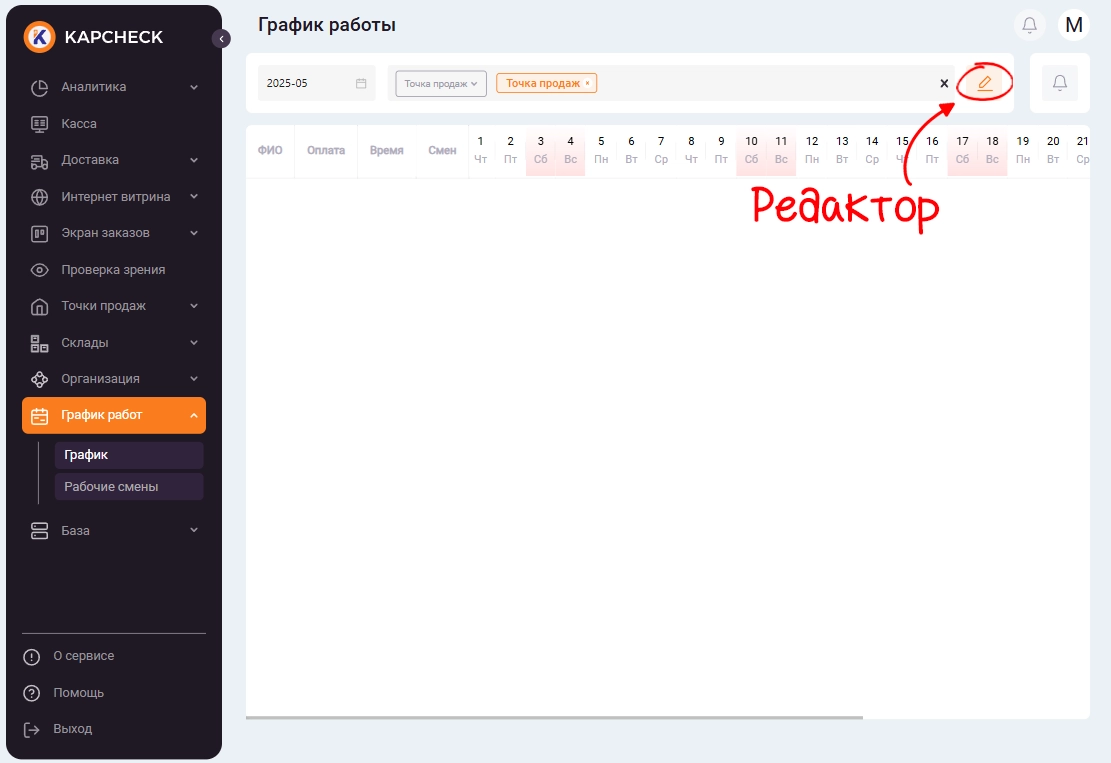This screenshot has height=763, width=1111.
Task: Open the Точка продаж dropdown filter
Action: (440, 84)
